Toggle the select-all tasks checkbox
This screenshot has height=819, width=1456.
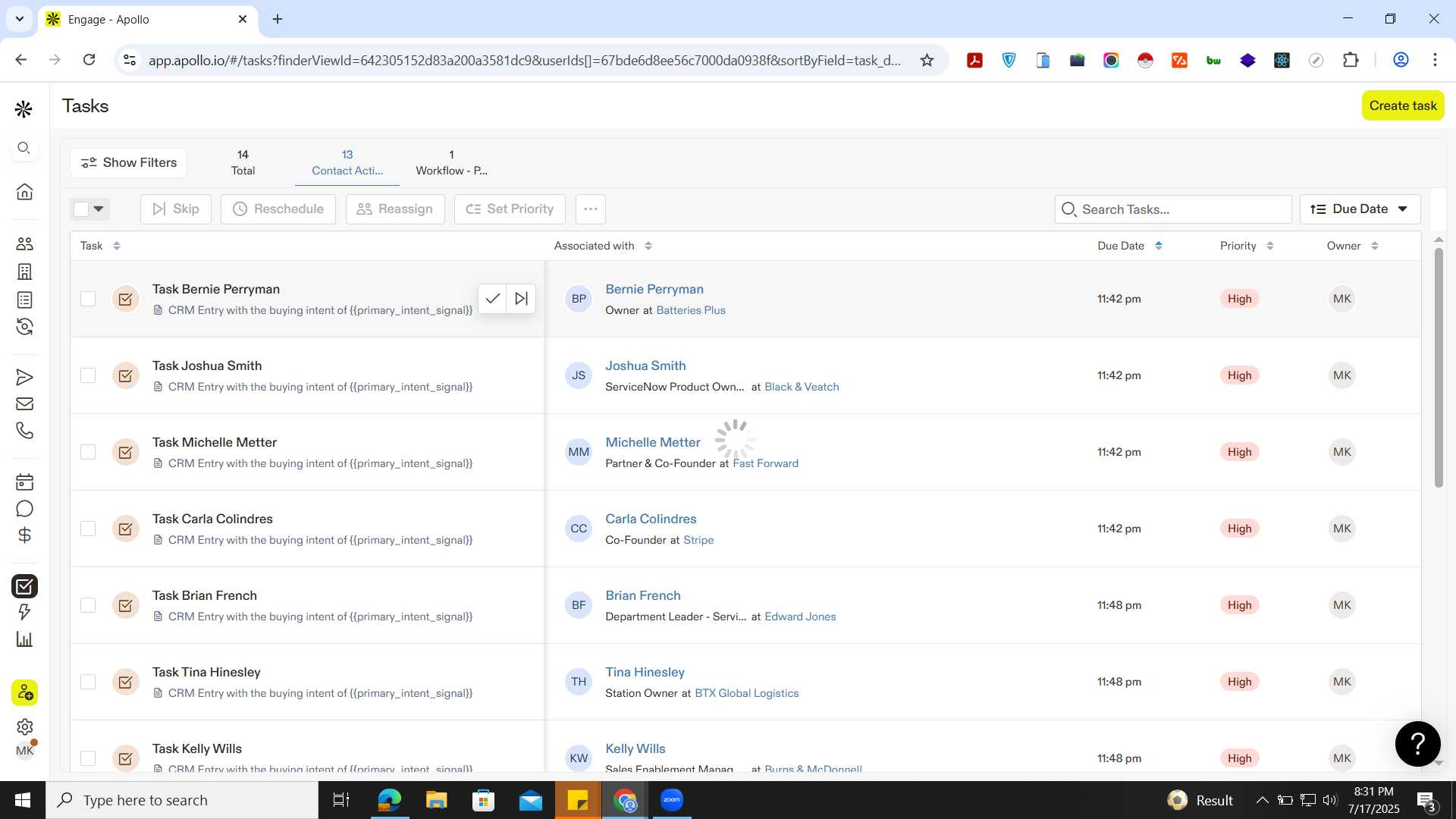[x=81, y=209]
